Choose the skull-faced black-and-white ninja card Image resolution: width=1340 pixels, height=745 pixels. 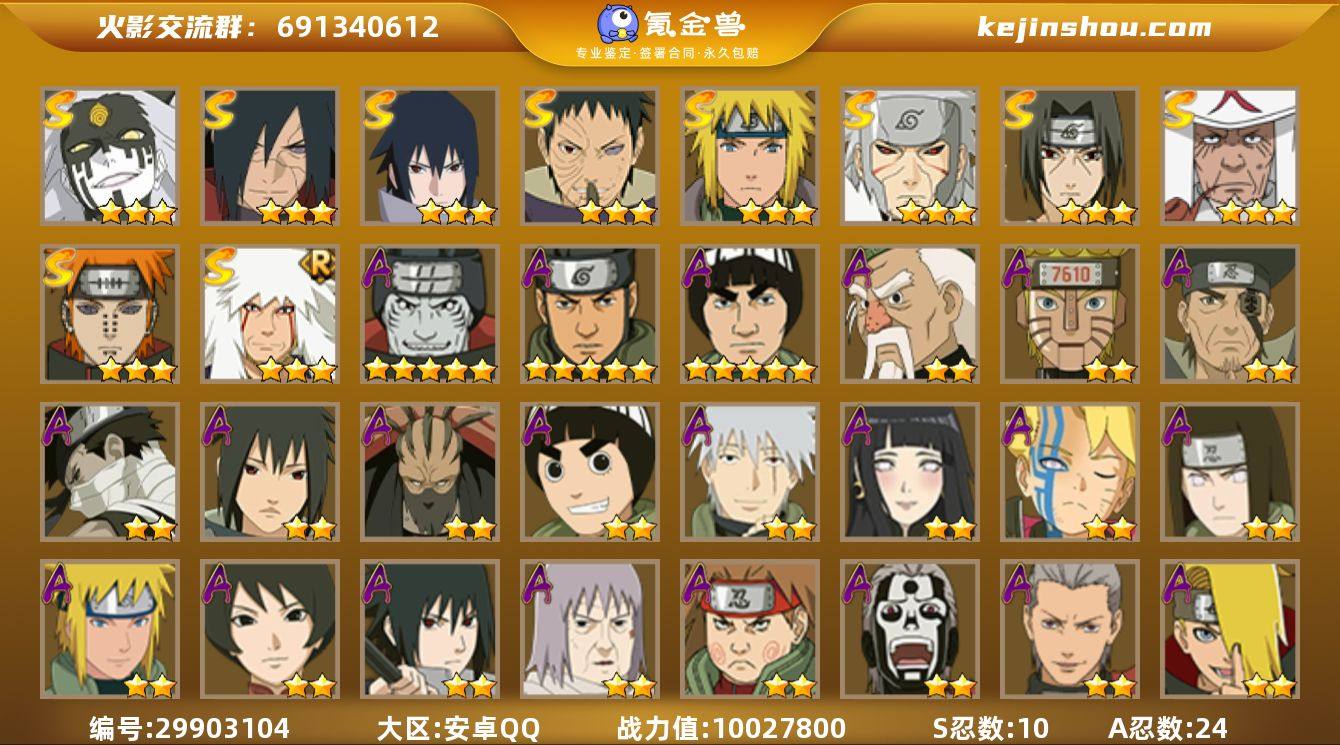pyautogui.click(x=910, y=629)
